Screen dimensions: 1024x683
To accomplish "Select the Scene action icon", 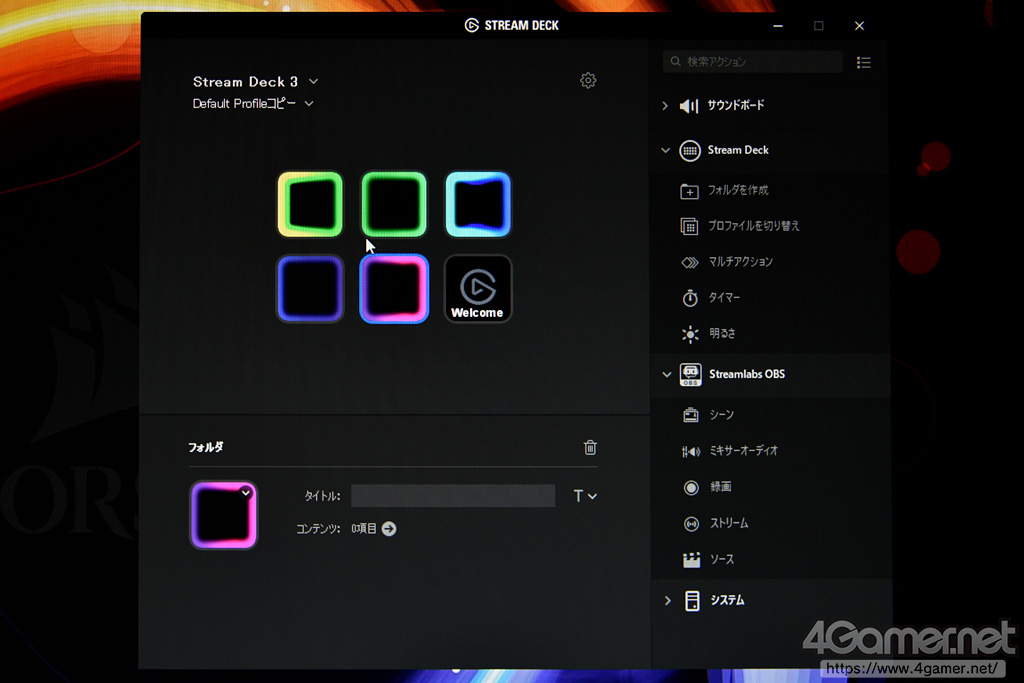I will (x=690, y=415).
